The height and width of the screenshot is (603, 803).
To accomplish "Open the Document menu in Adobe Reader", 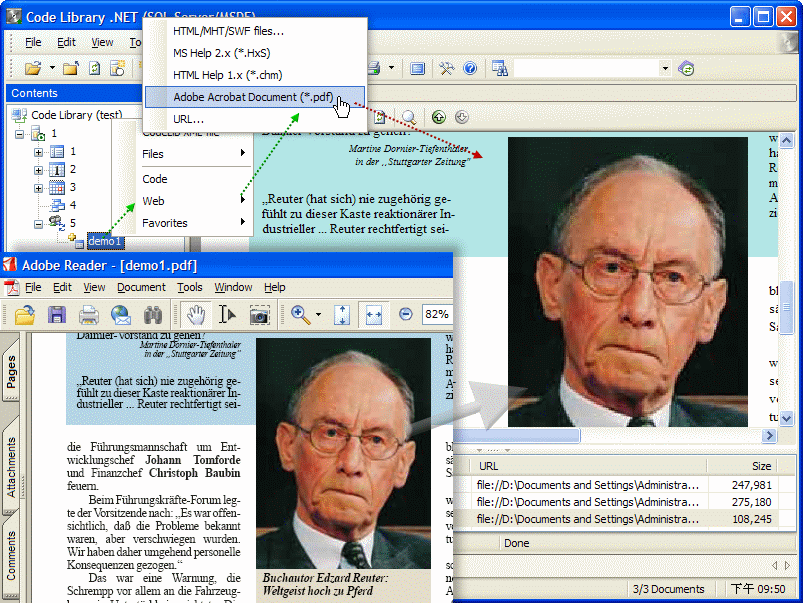I will 141,287.
